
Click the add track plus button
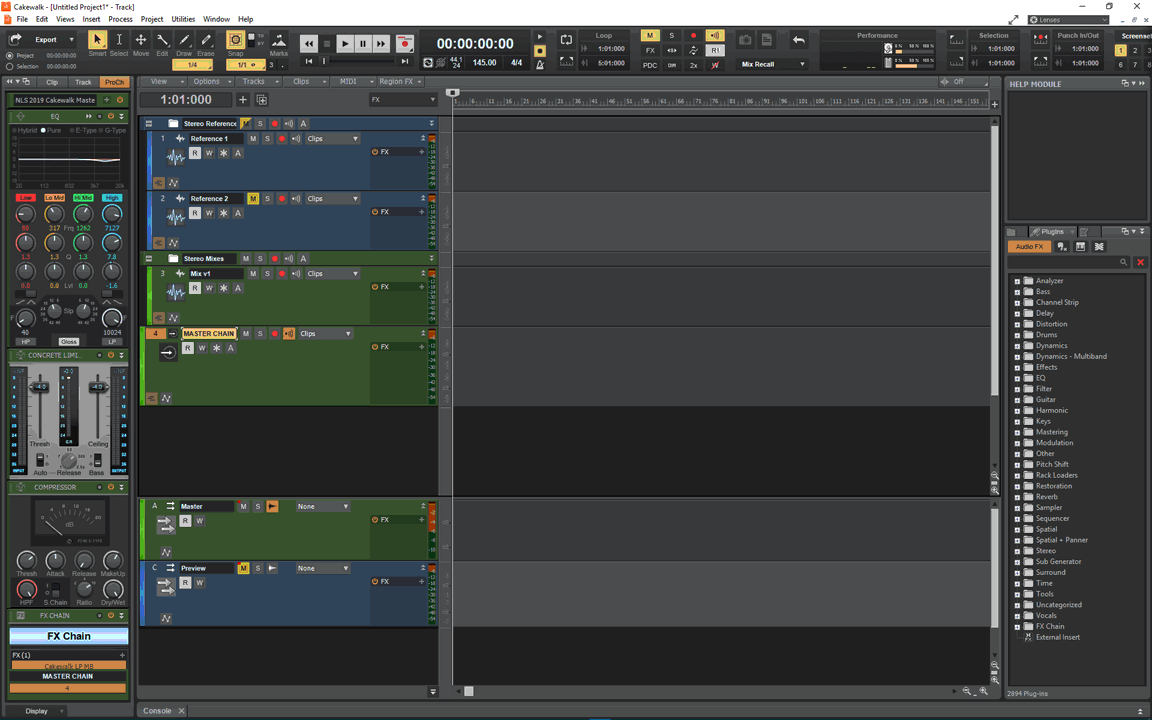tap(242, 100)
